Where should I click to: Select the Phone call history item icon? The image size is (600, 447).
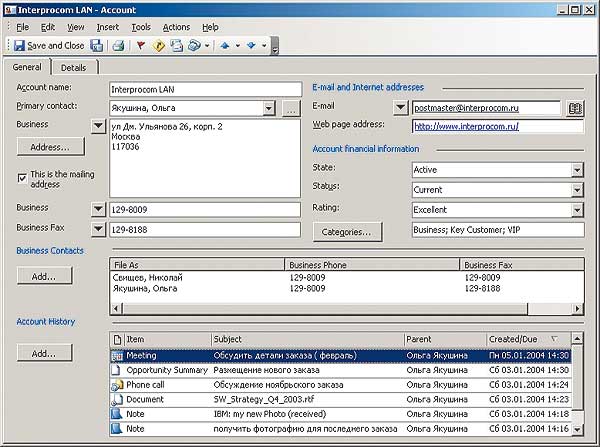pos(117,384)
